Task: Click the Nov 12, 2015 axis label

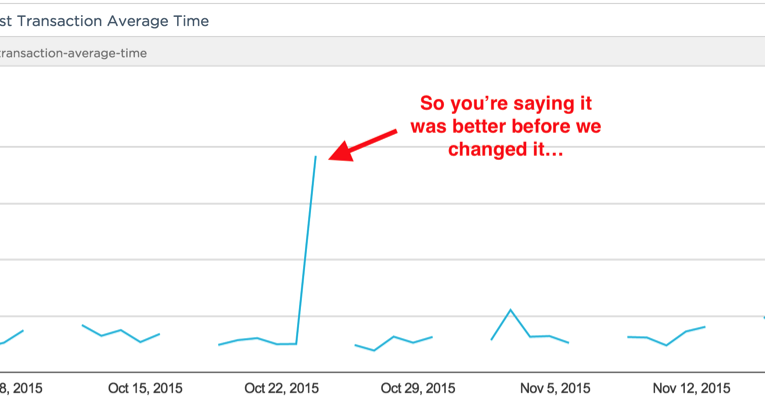Action: [x=691, y=387]
